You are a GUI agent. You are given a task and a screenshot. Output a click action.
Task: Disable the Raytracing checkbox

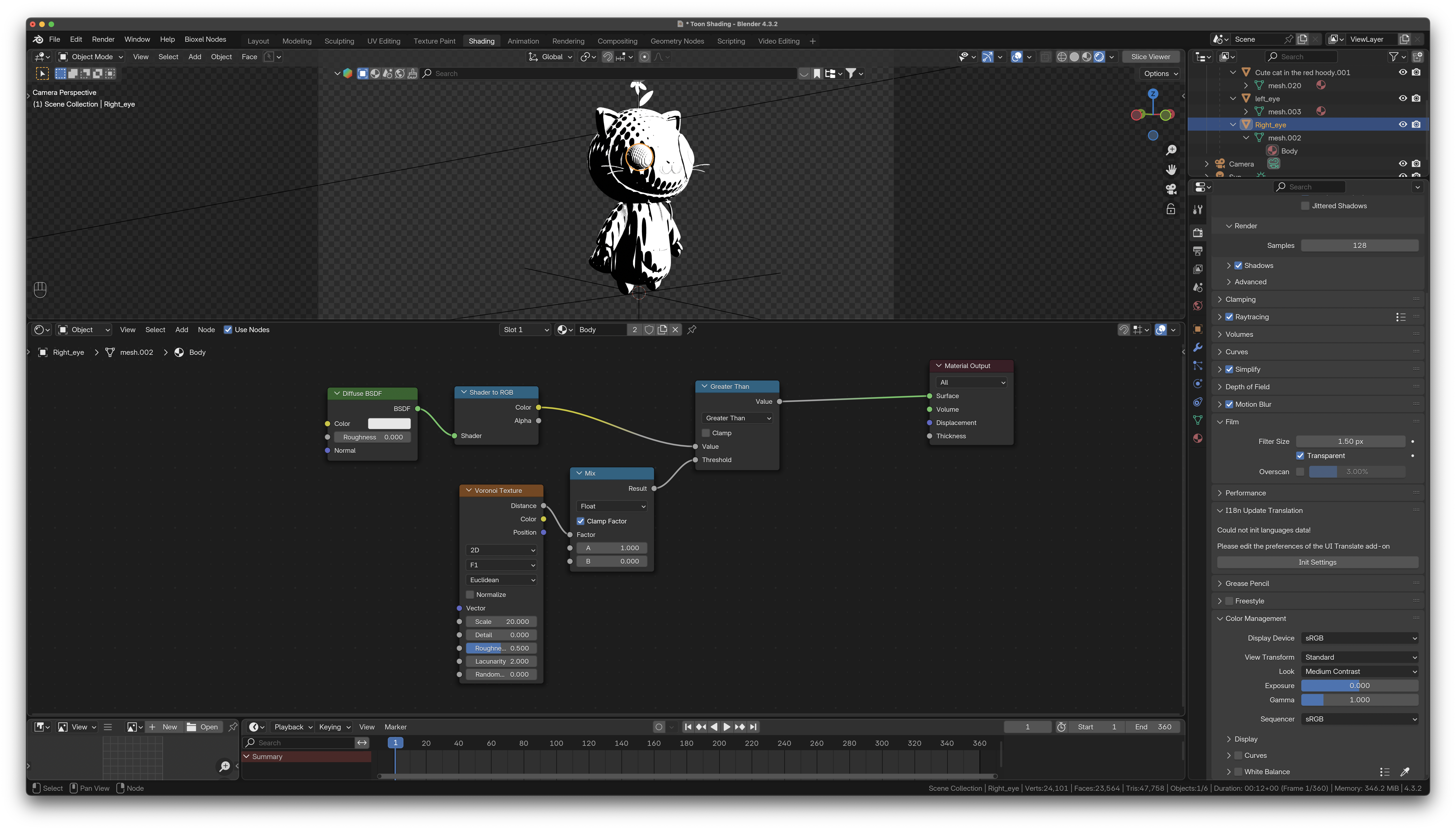pos(1229,317)
